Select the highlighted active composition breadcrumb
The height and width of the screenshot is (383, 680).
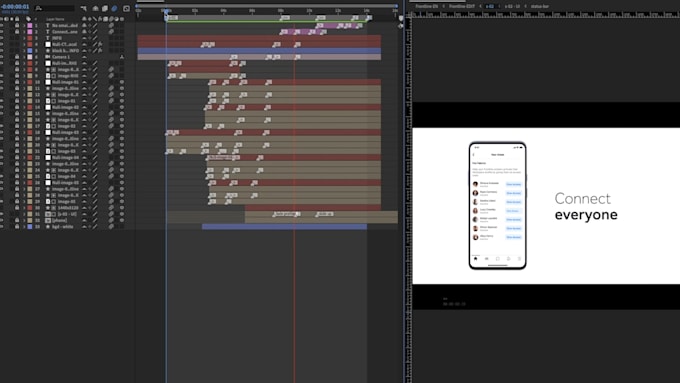[490, 7]
